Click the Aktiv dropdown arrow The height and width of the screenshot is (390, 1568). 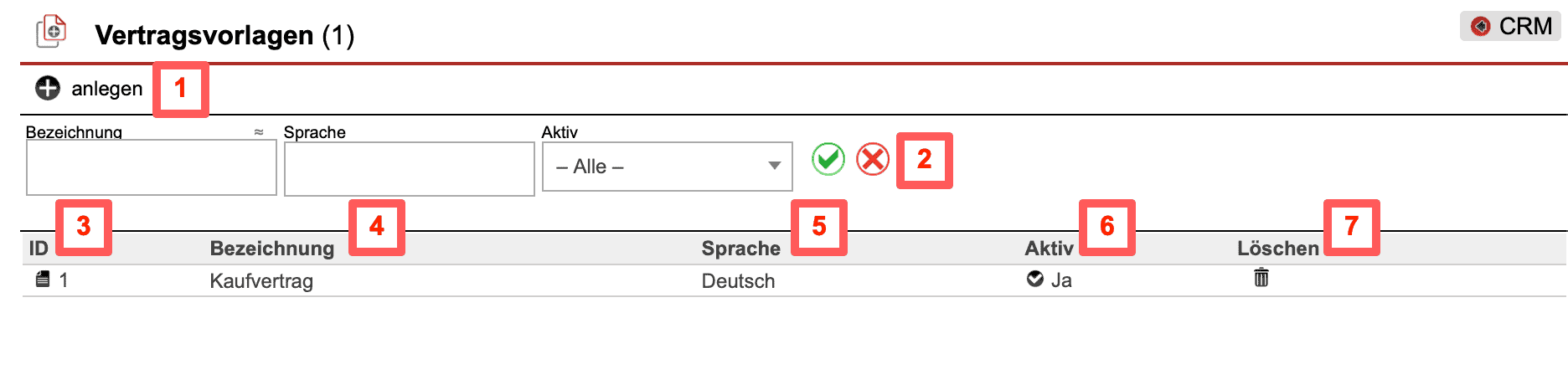click(x=775, y=166)
